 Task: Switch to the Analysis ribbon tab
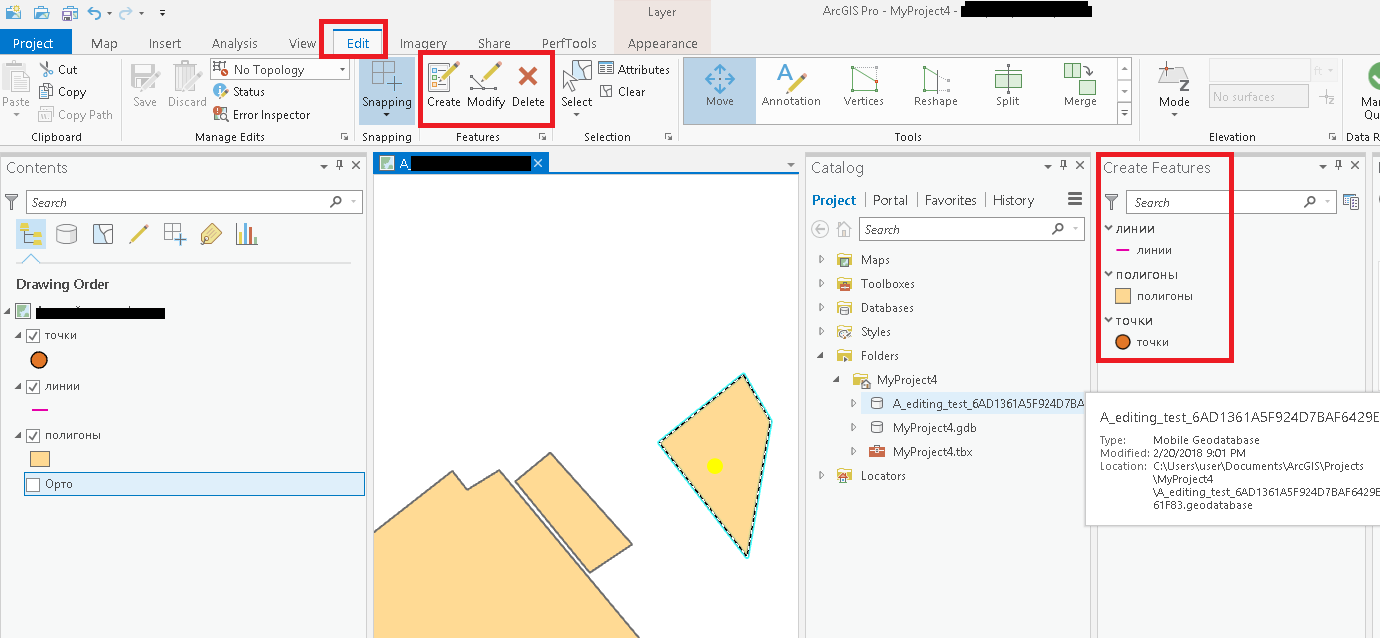coord(235,43)
